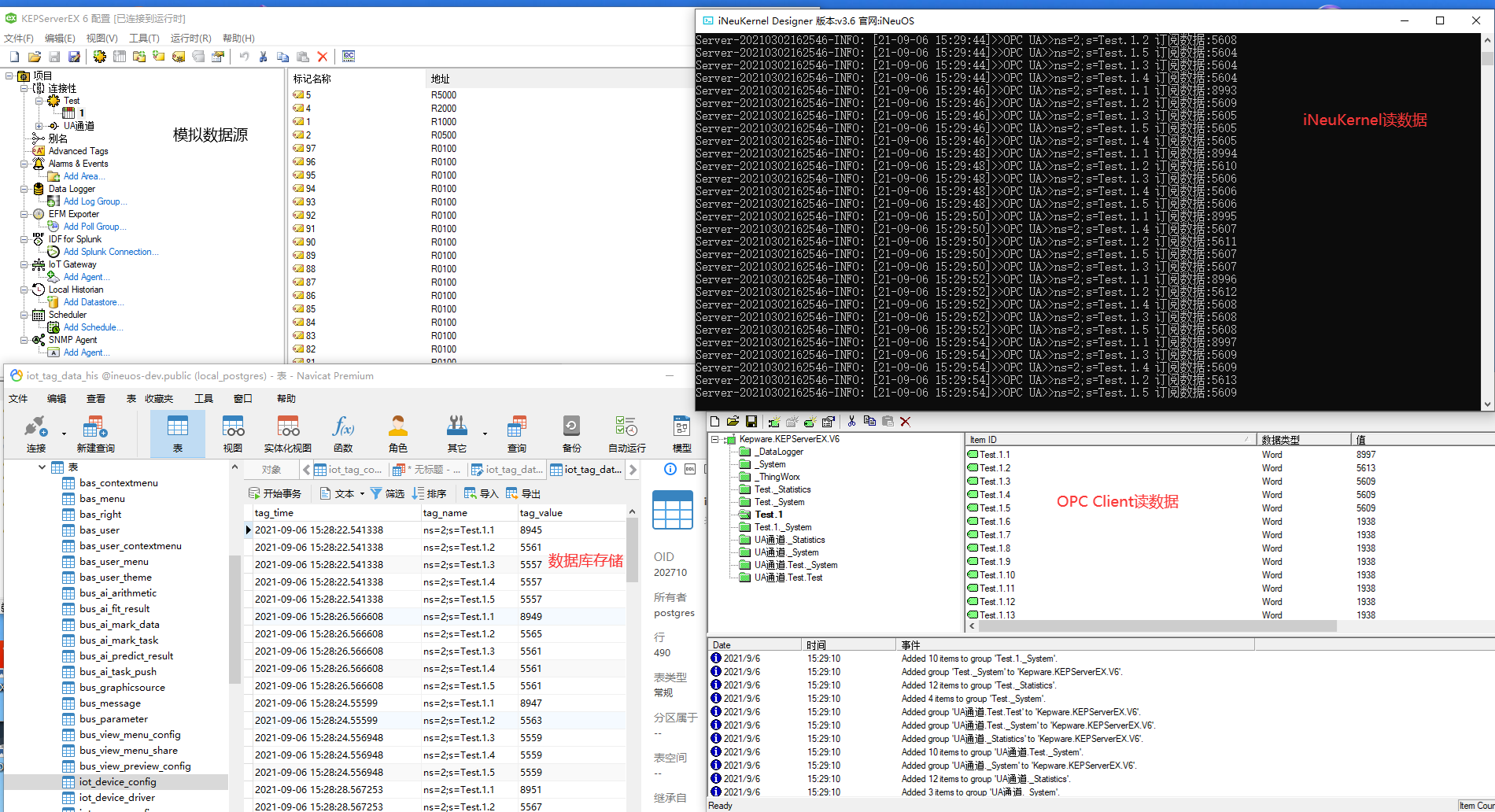Click the DDL icon in Navicat side panel

point(690,469)
